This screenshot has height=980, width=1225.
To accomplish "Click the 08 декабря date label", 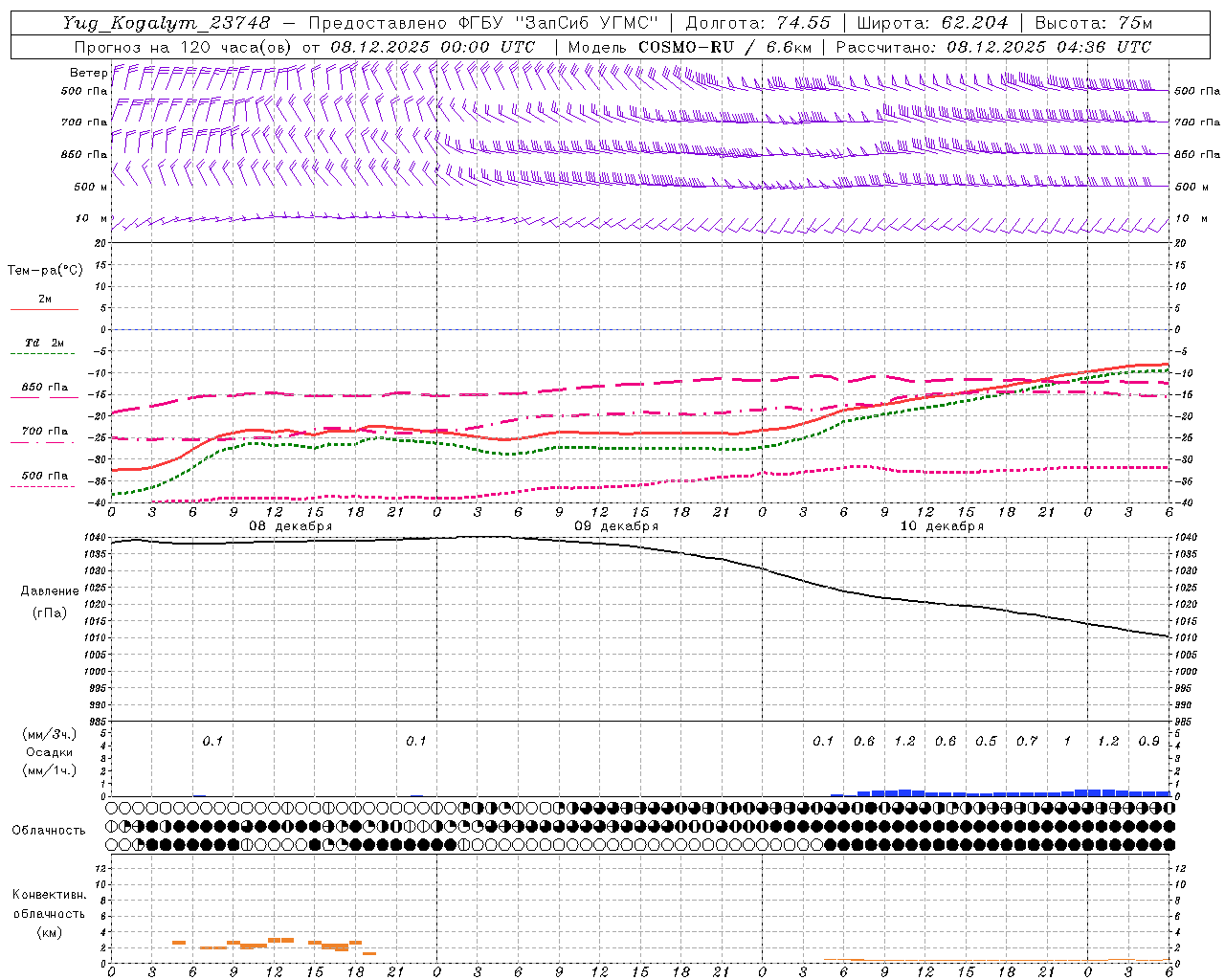I will point(291,525).
